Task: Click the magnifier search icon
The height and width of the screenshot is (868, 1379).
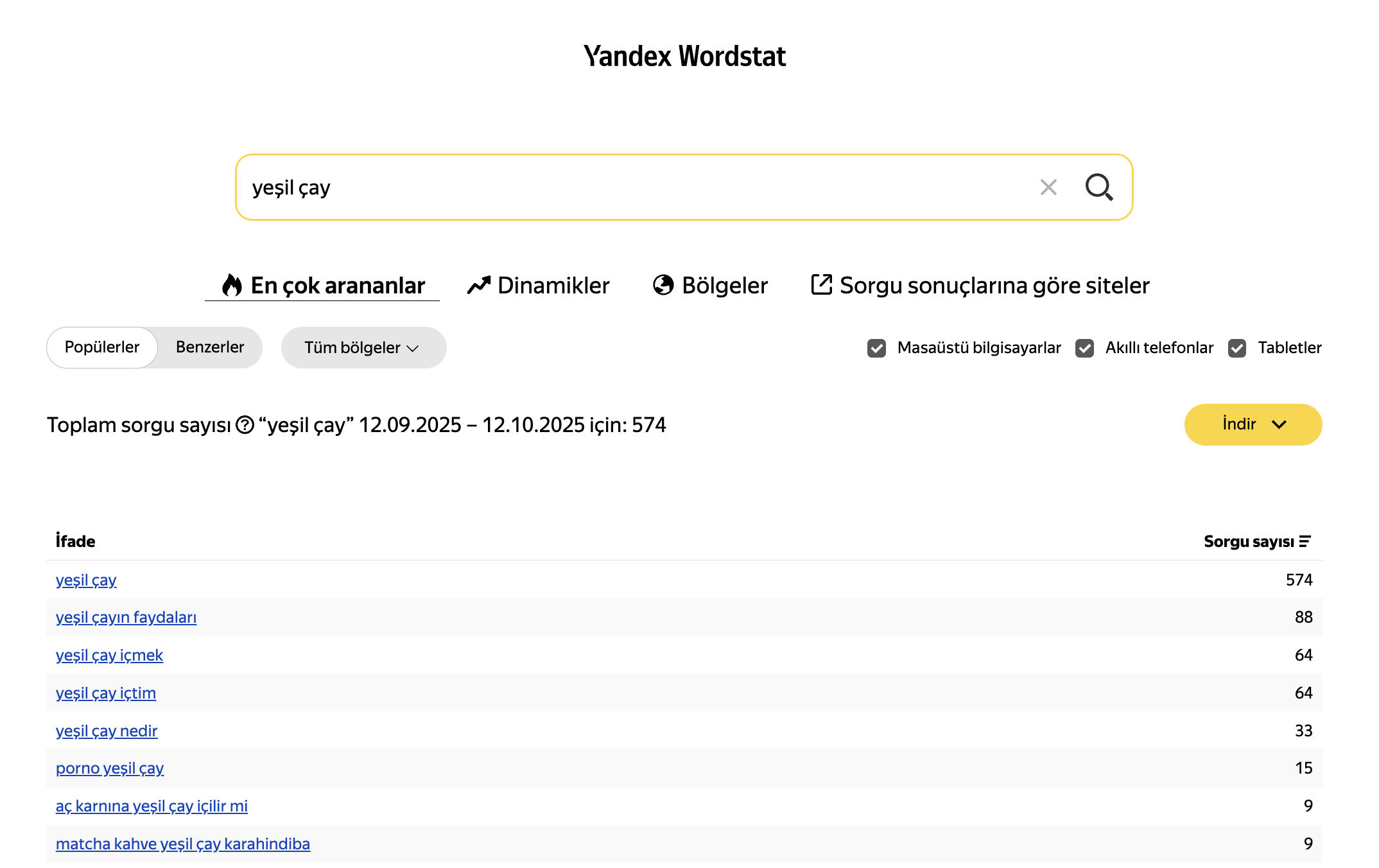Action: click(1098, 187)
